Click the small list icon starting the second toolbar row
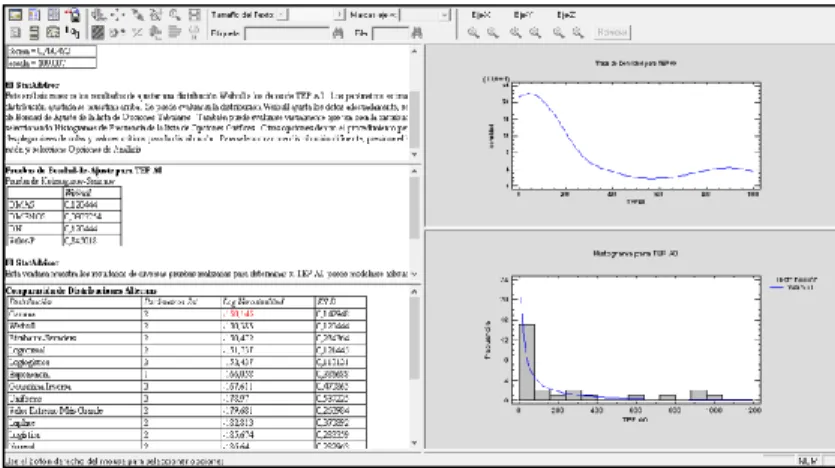The height and width of the screenshot is (468, 835). [15, 33]
